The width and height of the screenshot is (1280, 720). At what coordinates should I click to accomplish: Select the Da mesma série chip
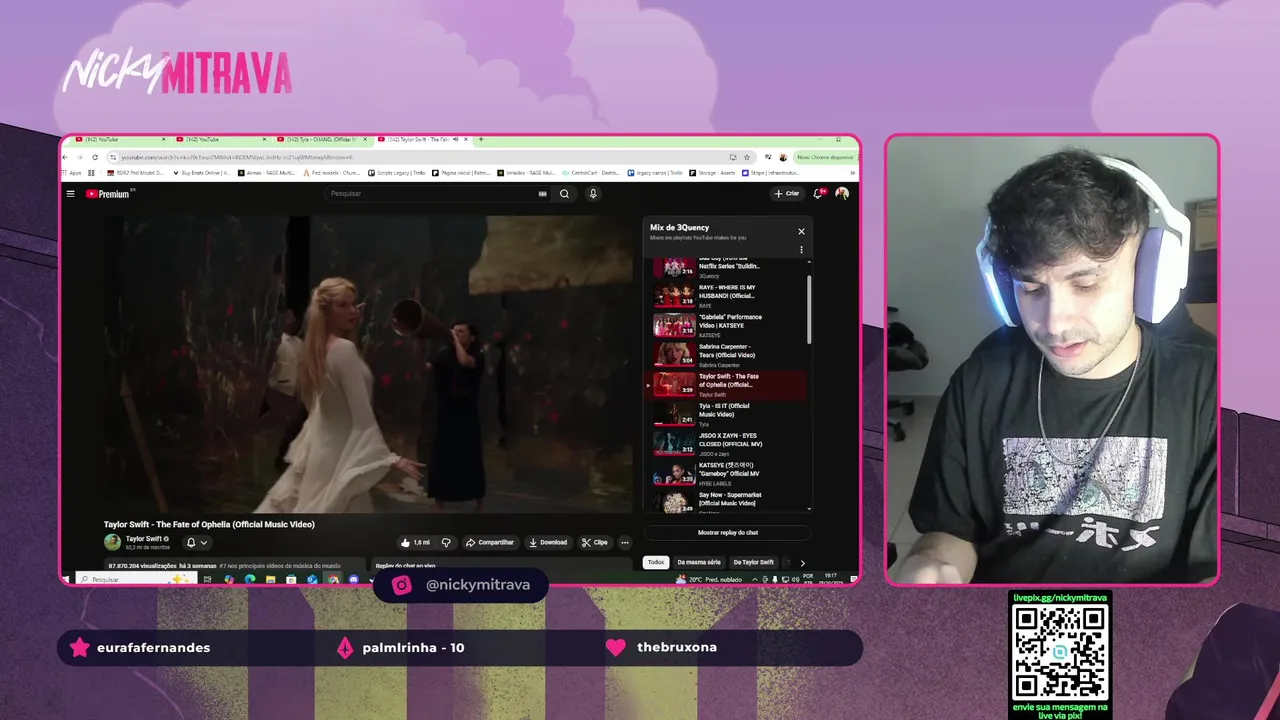point(699,562)
